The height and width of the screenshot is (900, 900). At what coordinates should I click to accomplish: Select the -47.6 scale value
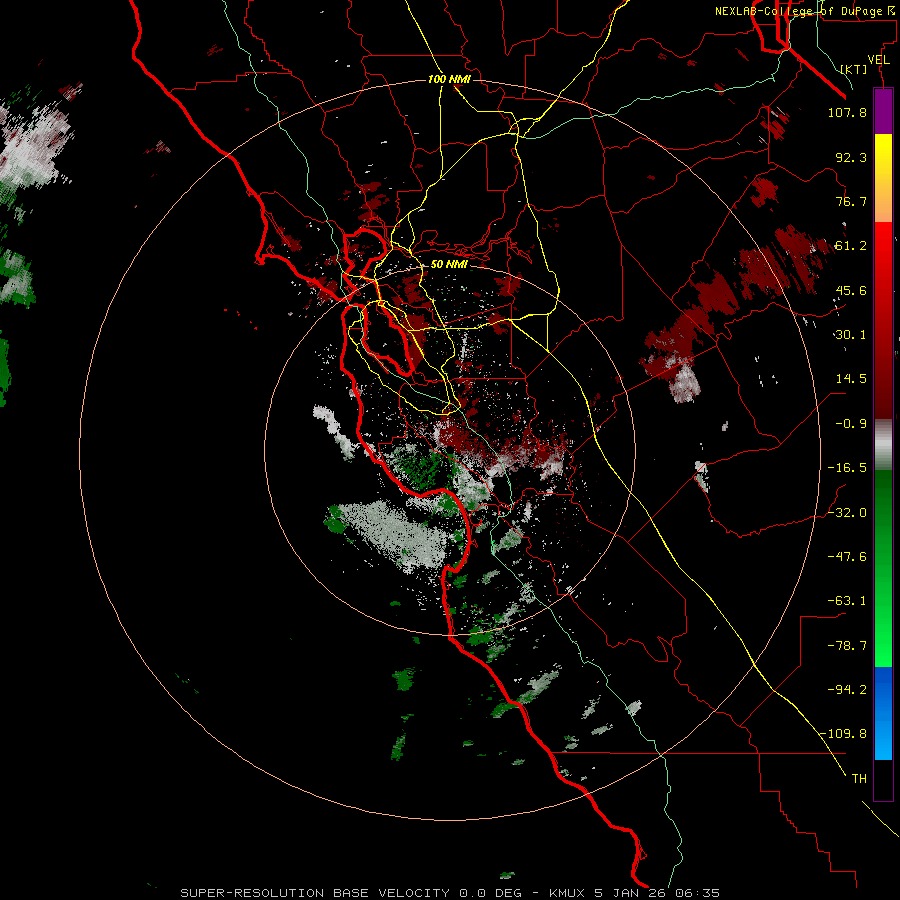[847, 557]
